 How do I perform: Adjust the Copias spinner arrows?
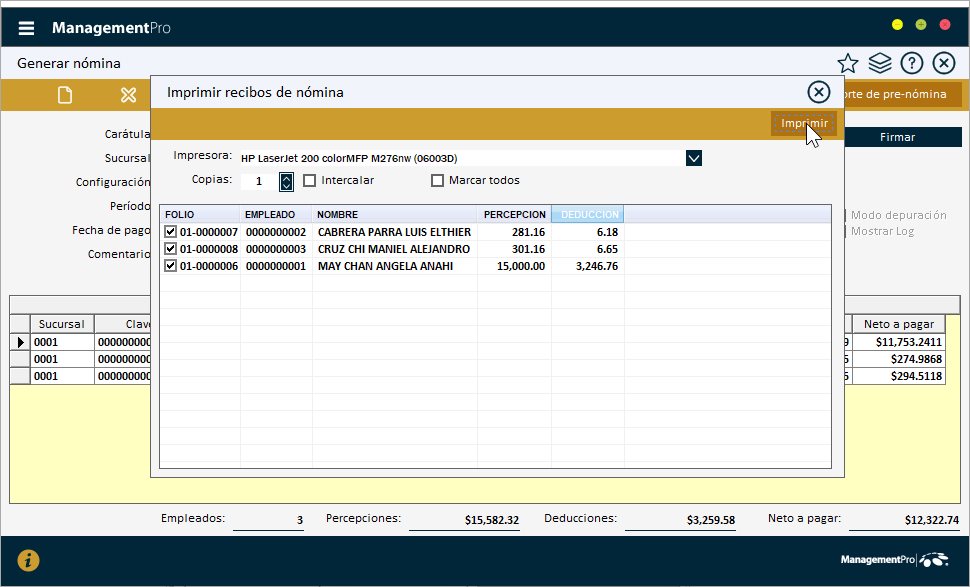pyautogui.click(x=286, y=181)
